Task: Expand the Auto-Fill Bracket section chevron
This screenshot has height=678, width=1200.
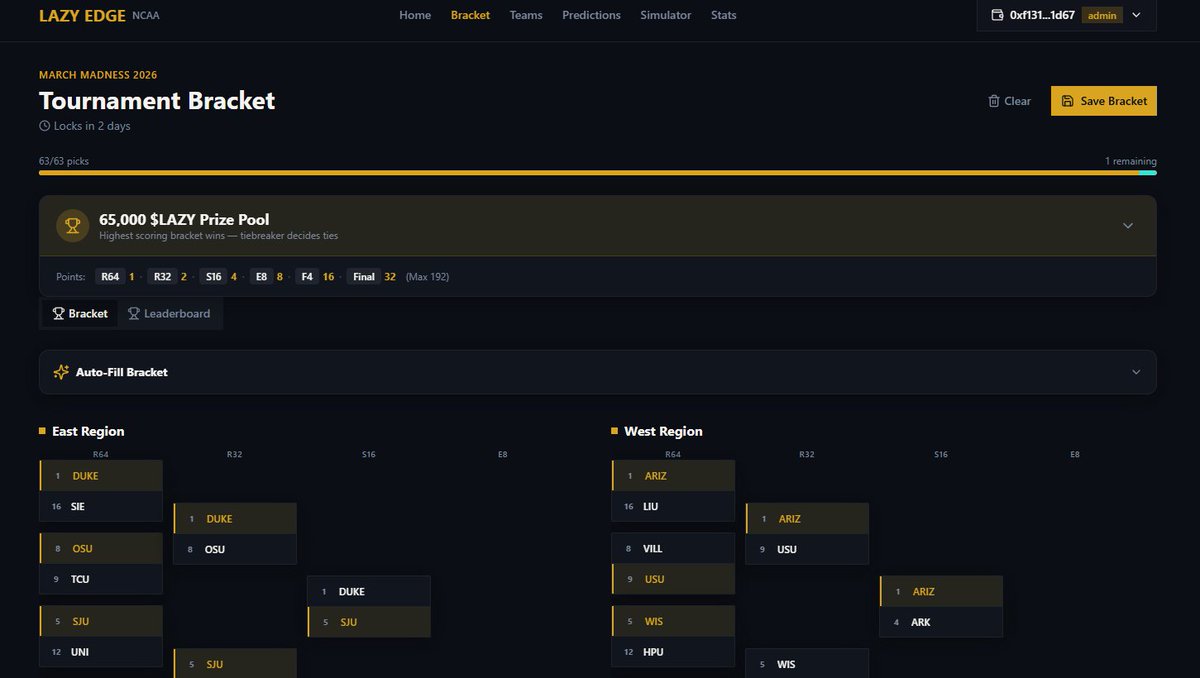Action: point(1136,372)
